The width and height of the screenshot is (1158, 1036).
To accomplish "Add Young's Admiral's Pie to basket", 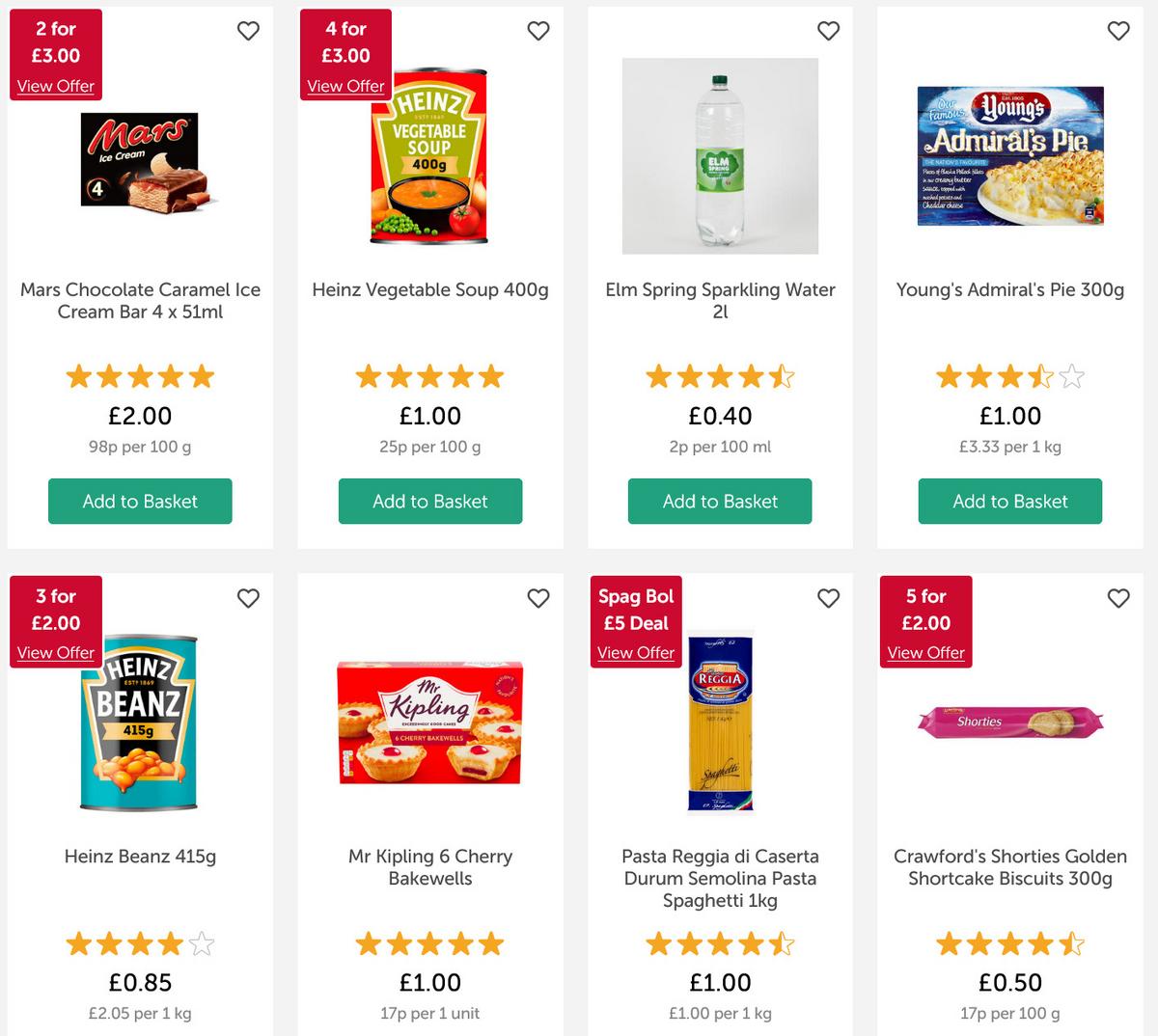I will (1010, 502).
